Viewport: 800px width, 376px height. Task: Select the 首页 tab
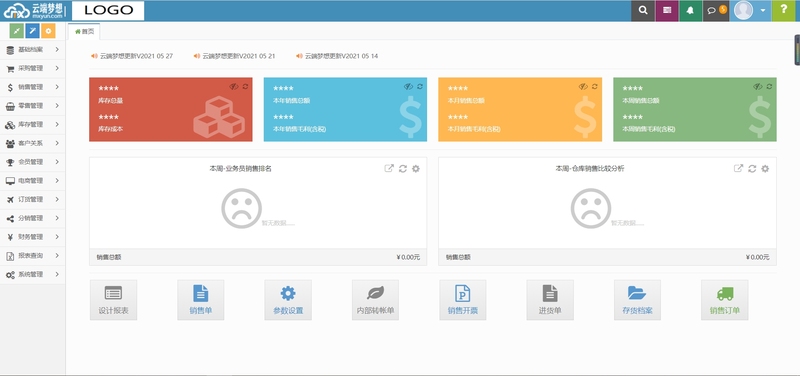click(84, 32)
